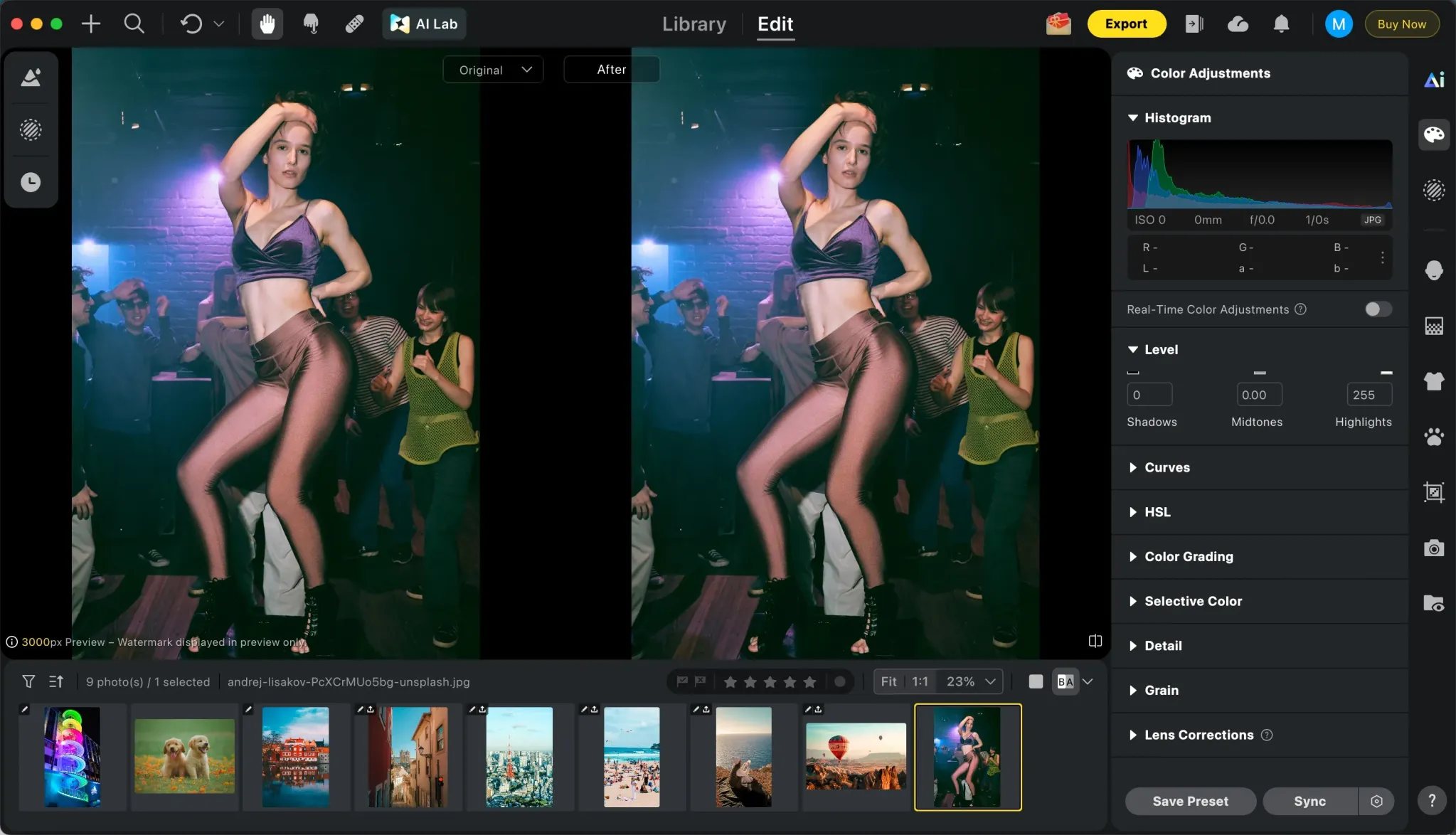Click the Save Preset button
This screenshot has height=835, width=1456.
coord(1190,801)
